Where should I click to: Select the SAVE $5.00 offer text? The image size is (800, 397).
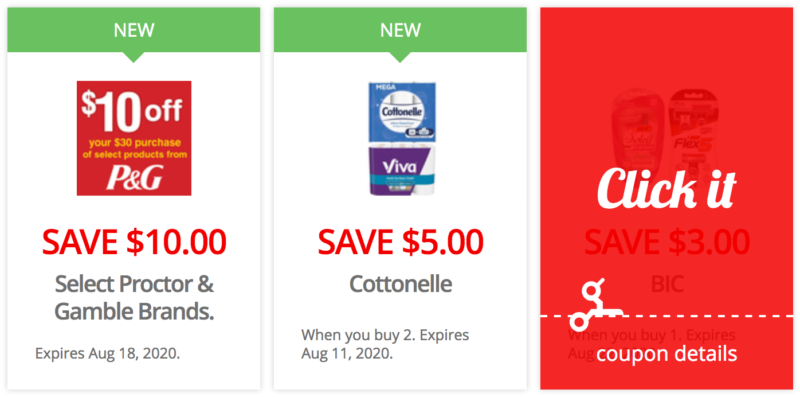[x=401, y=242]
